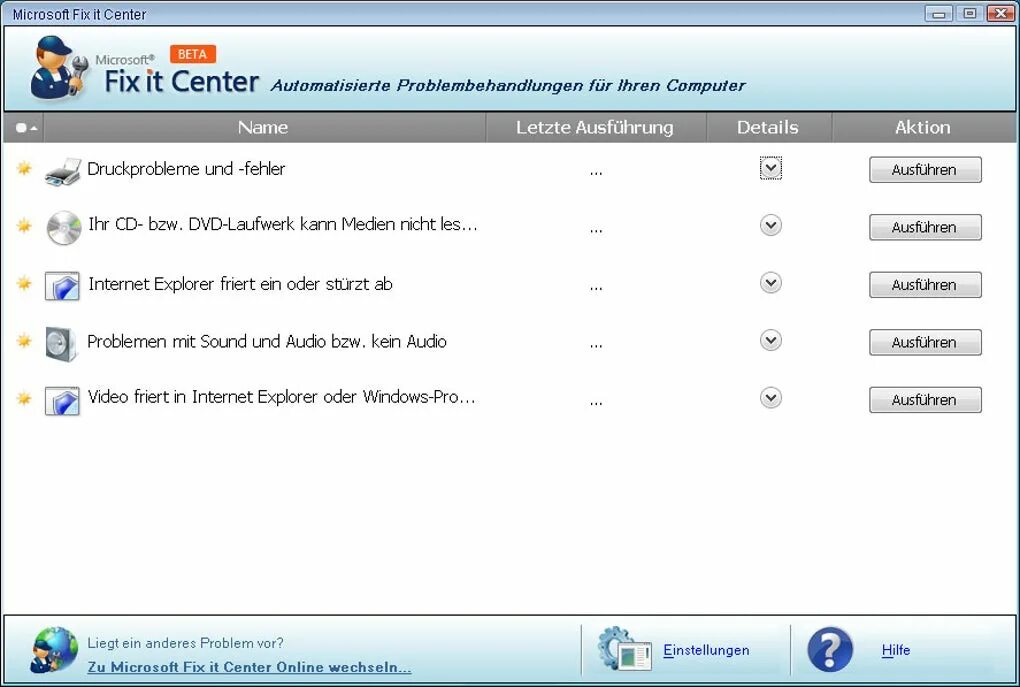
Task: Click the Aktion column header
Action: click(x=923, y=128)
